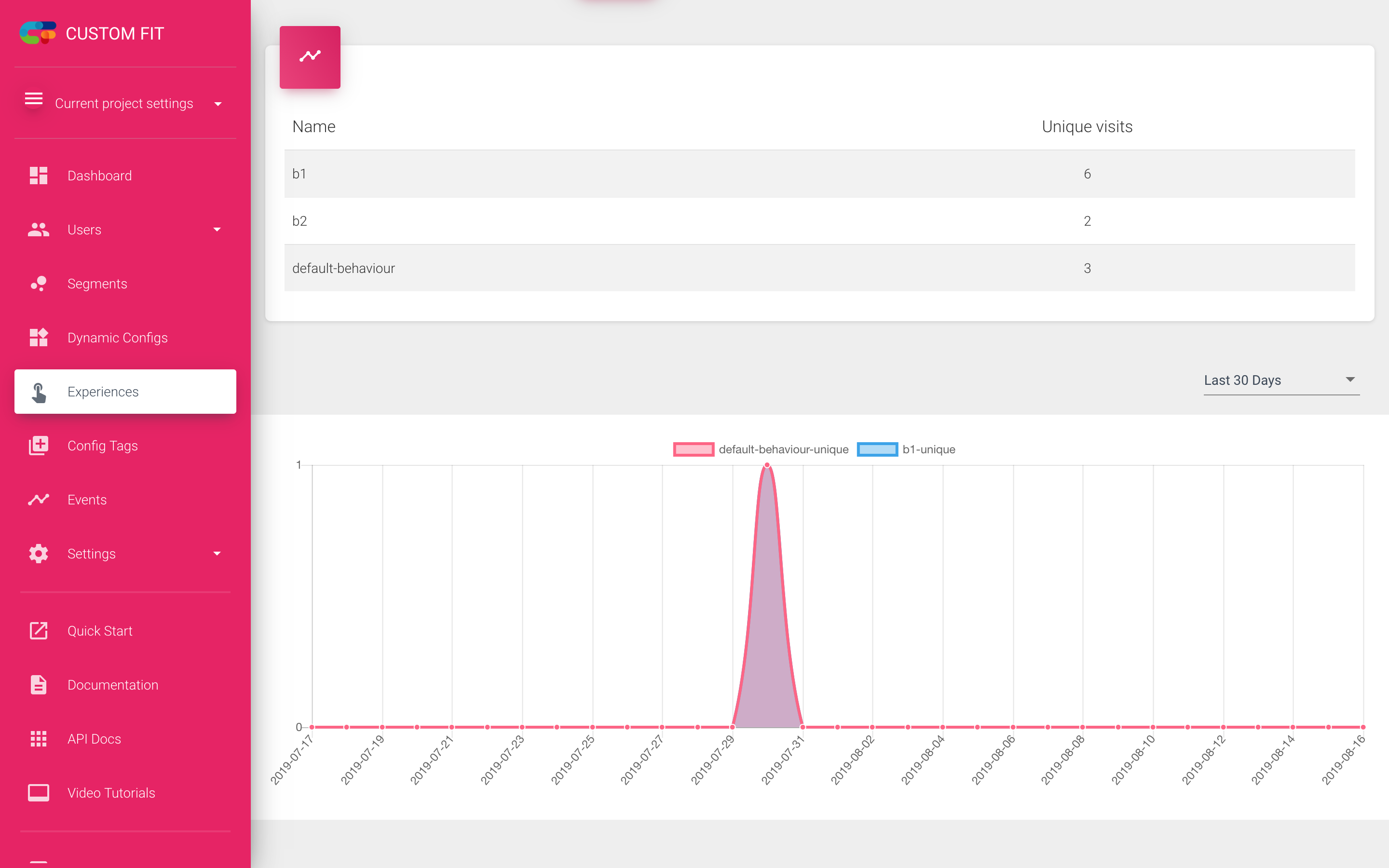
Task: Toggle default-behaviour-unique series in chart legend
Action: click(761, 449)
